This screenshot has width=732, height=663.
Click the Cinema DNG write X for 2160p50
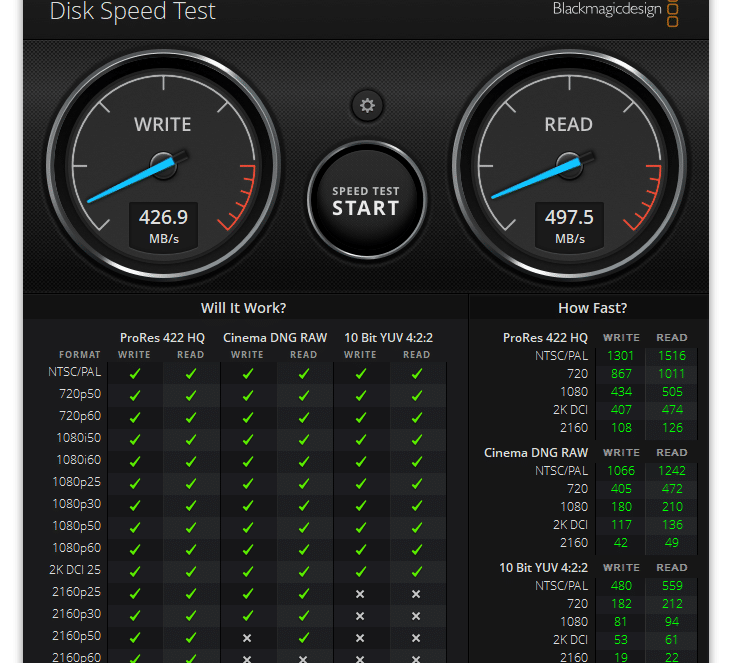click(247, 638)
